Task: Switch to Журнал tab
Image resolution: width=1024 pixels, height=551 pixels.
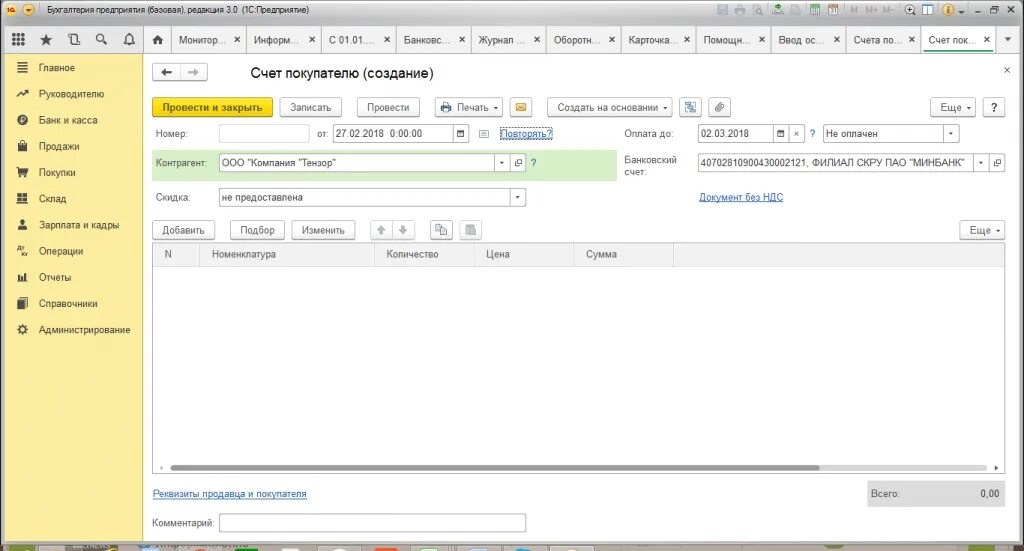Action: pos(502,40)
